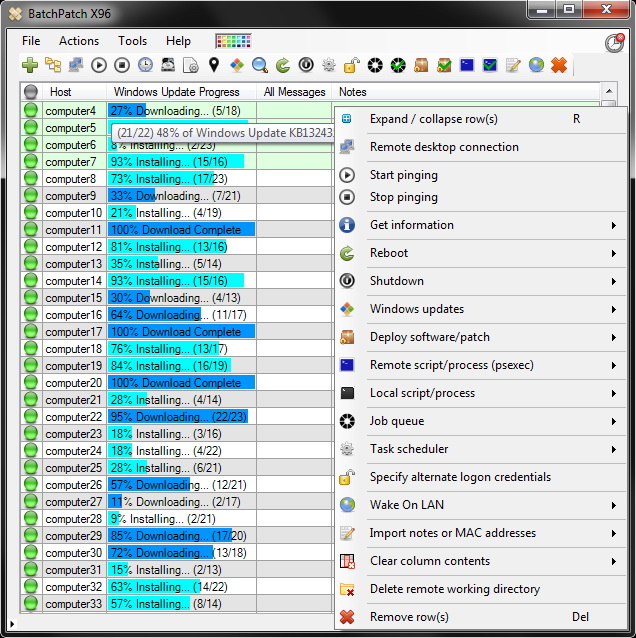This screenshot has width=636, height=638.
Task: Select the computer17 host cell
Action: pyautogui.click(x=74, y=332)
